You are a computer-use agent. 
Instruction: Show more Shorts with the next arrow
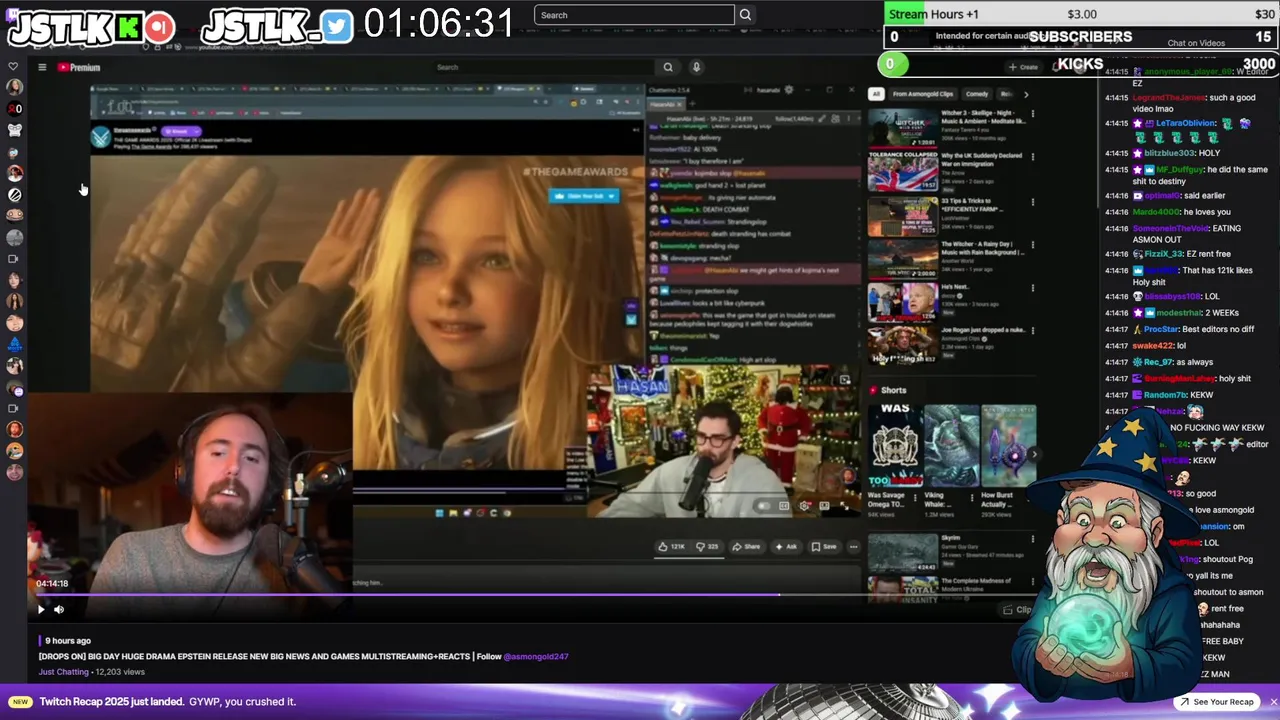(1033, 454)
